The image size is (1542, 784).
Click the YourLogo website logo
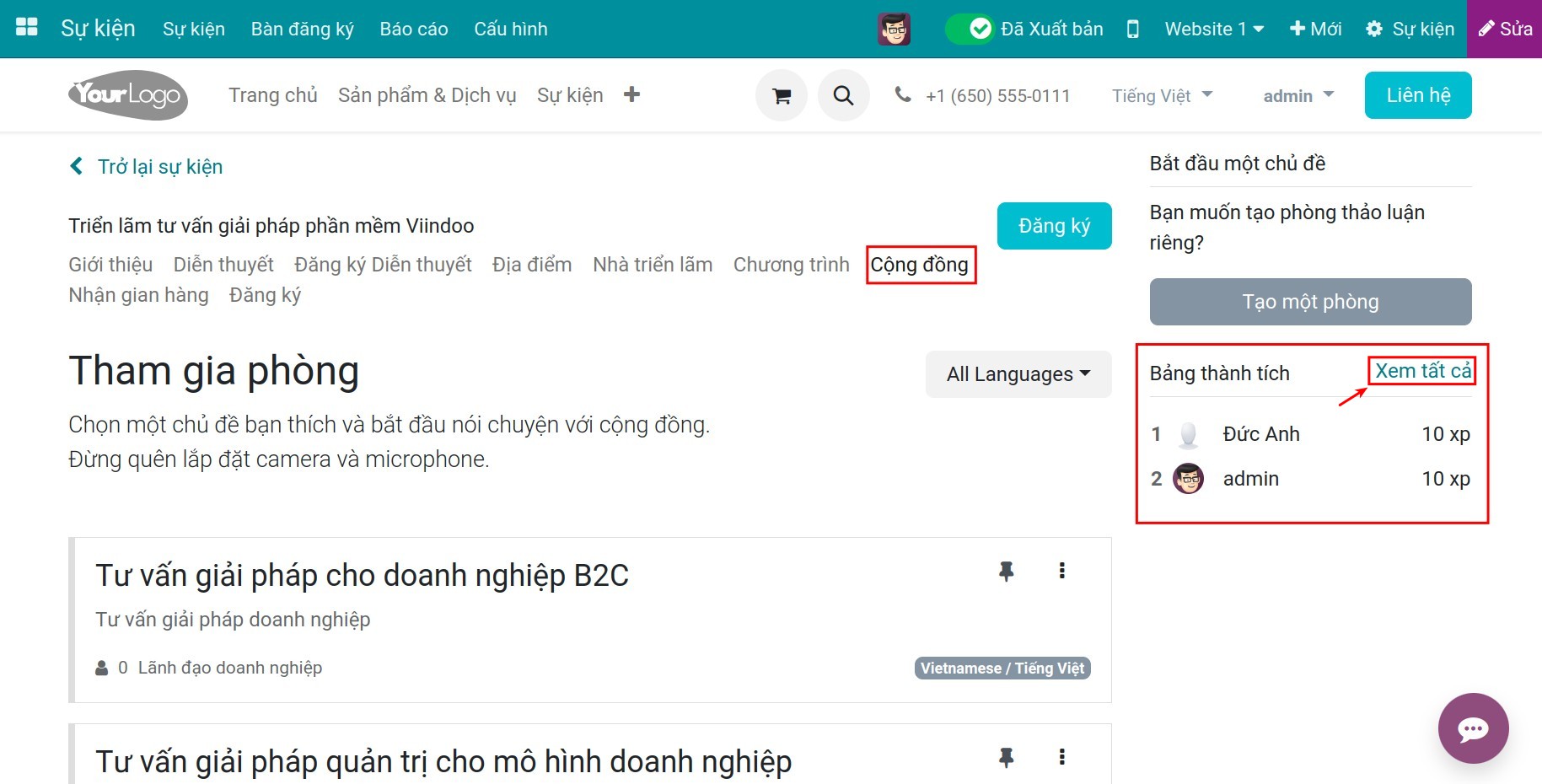tap(128, 94)
